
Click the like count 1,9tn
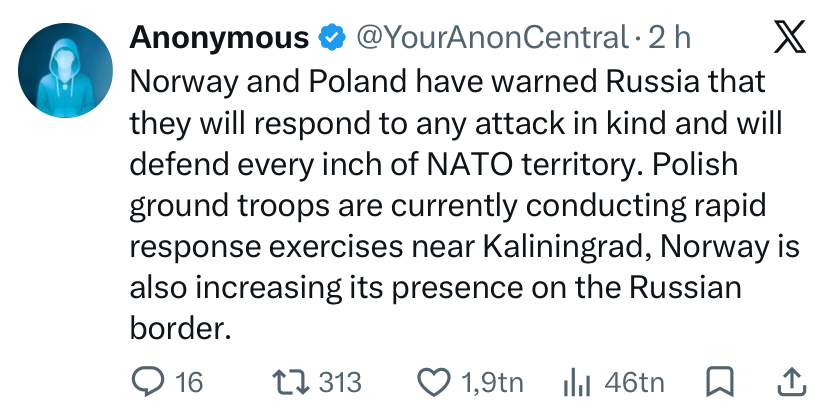(x=492, y=382)
